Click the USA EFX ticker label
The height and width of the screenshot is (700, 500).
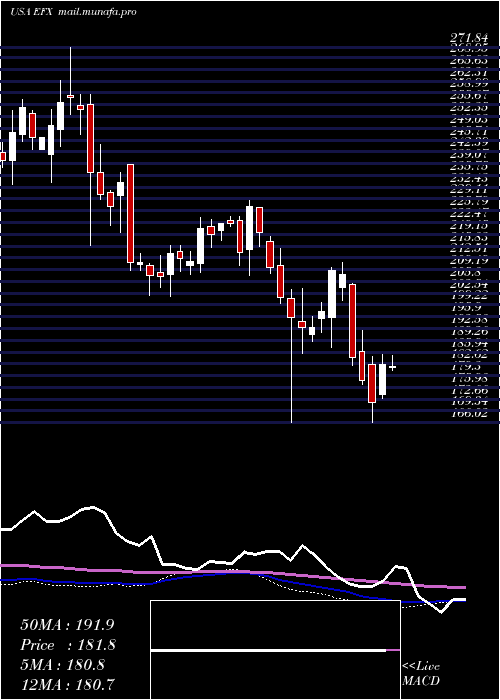[32, 12]
